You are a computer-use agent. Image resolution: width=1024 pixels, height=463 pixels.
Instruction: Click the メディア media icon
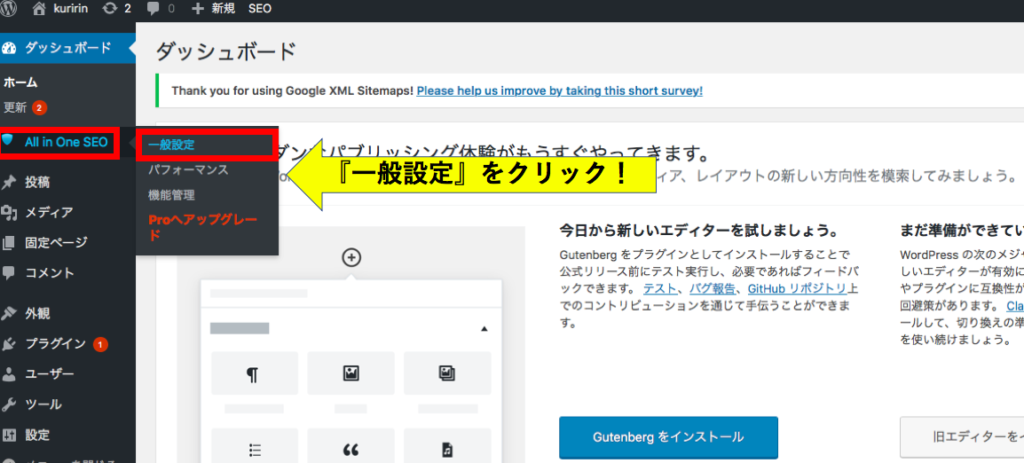pos(8,212)
